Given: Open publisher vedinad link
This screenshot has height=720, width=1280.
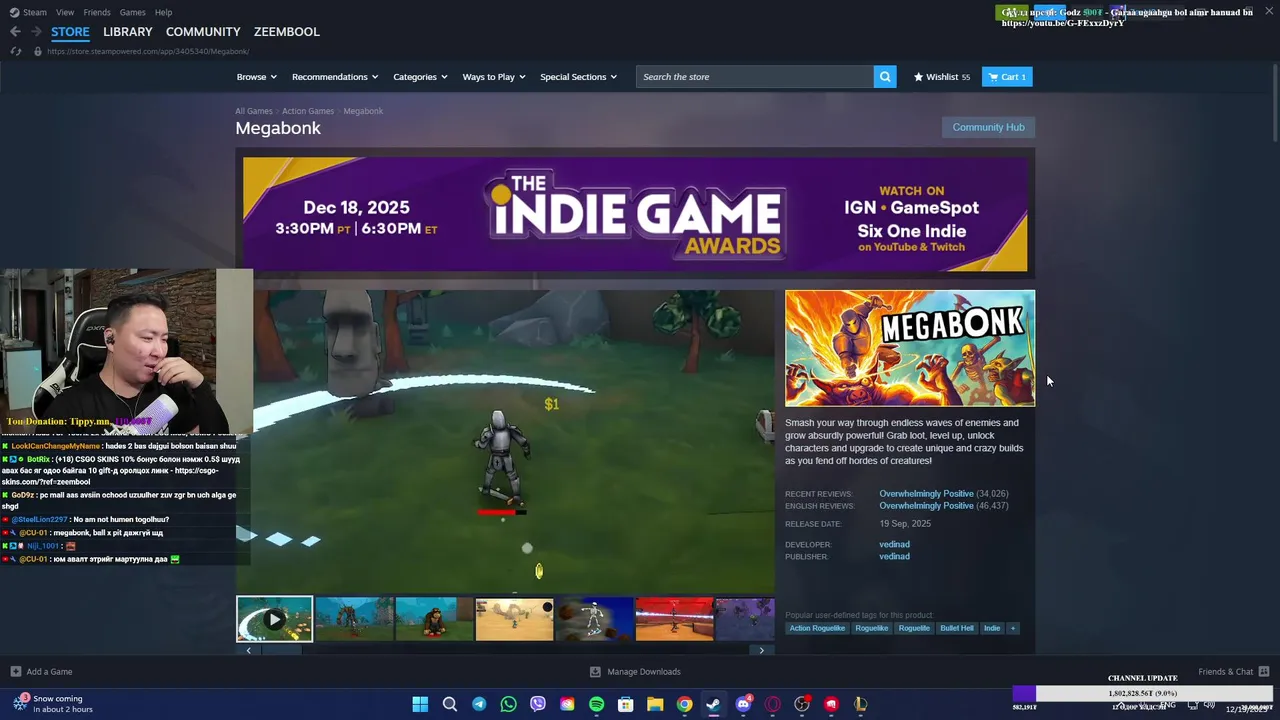Looking at the screenshot, I should coord(894,557).
